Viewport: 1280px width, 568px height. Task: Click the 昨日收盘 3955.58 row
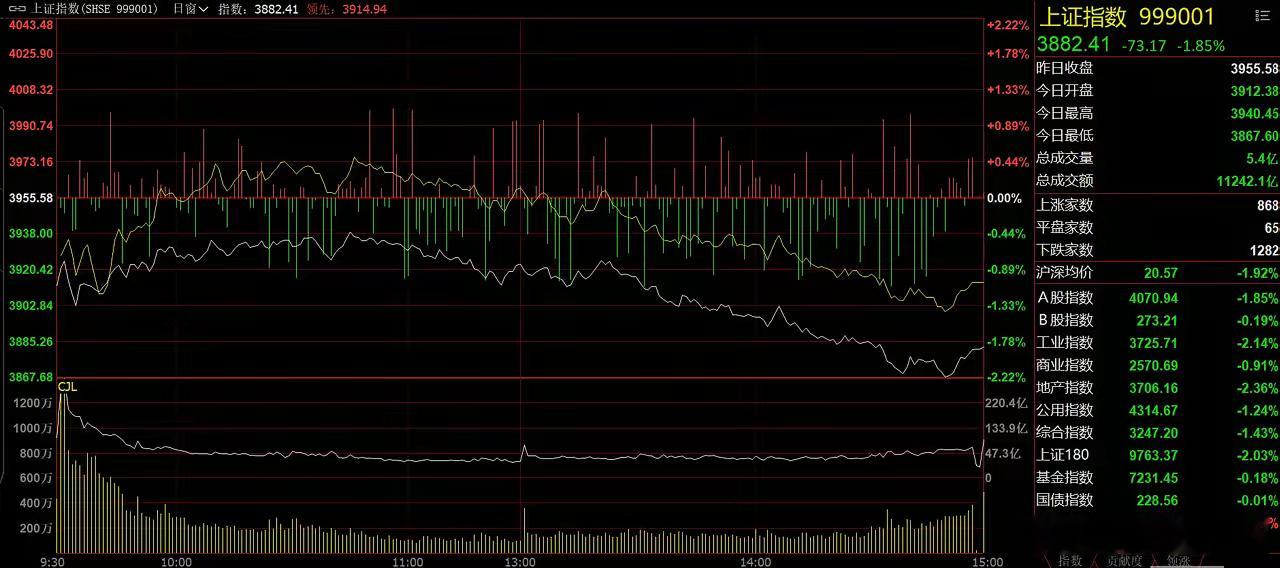coord(1157,68)
